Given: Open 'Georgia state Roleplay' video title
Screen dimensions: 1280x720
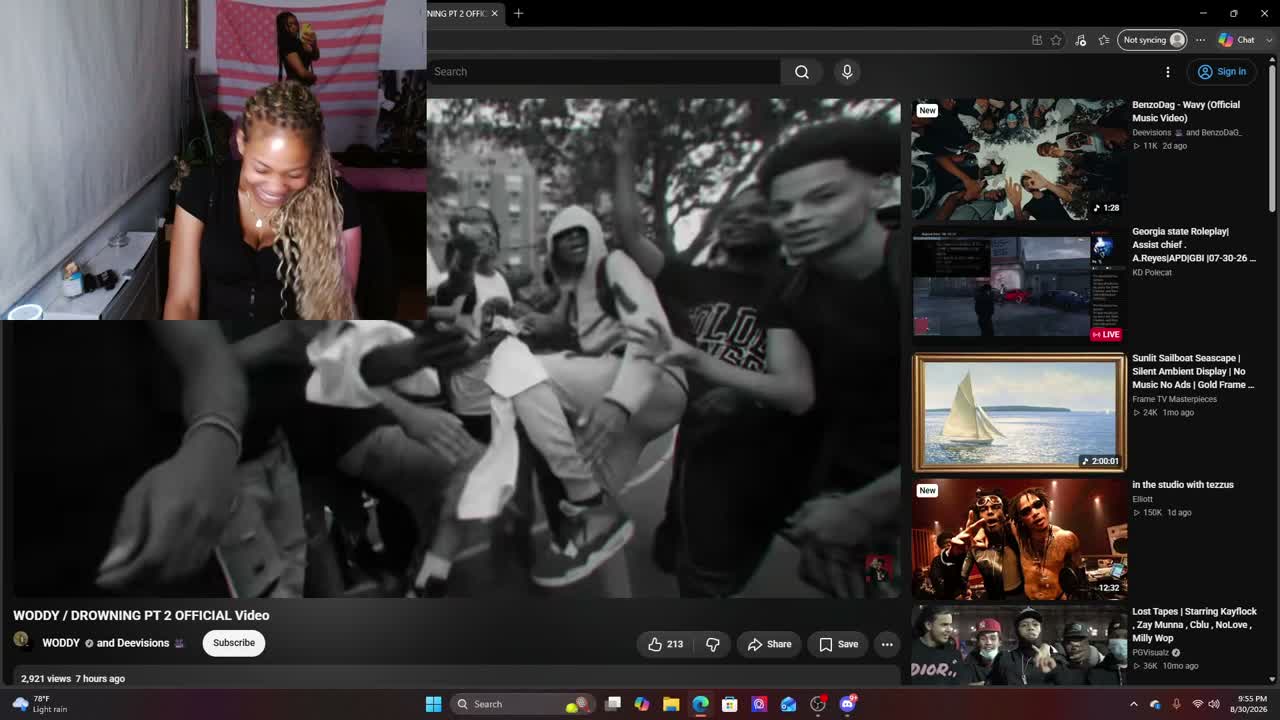Looking at the screenshot, I should 1194,244.
